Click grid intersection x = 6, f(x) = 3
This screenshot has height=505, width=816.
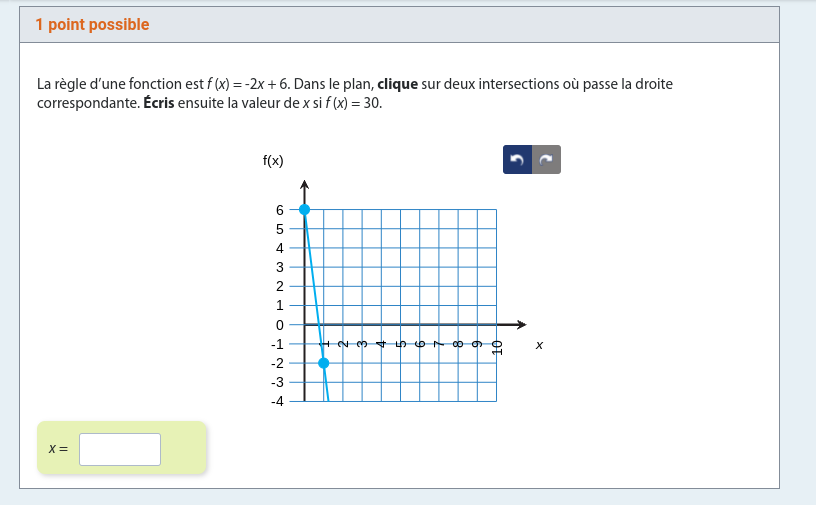[x=419, y=267]
